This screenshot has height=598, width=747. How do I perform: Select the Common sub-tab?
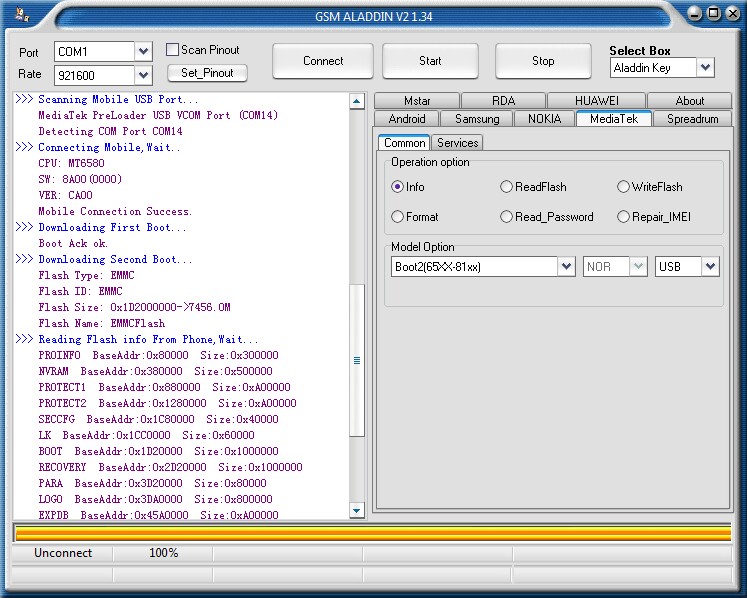tap(404, 143)
